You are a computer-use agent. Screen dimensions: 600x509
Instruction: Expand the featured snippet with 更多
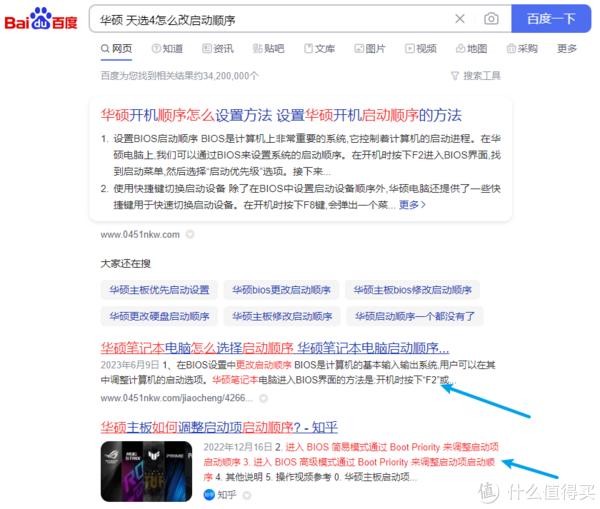tap(412, 205)
